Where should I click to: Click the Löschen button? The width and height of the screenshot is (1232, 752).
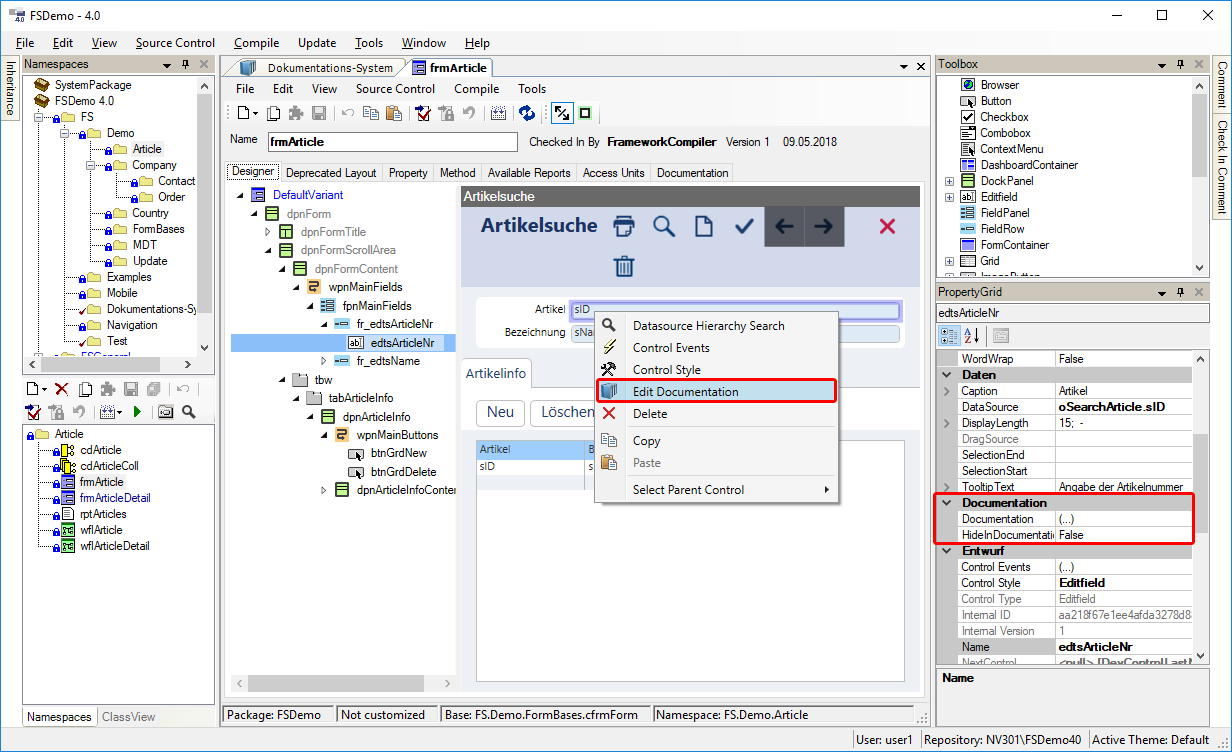[563, 412]
